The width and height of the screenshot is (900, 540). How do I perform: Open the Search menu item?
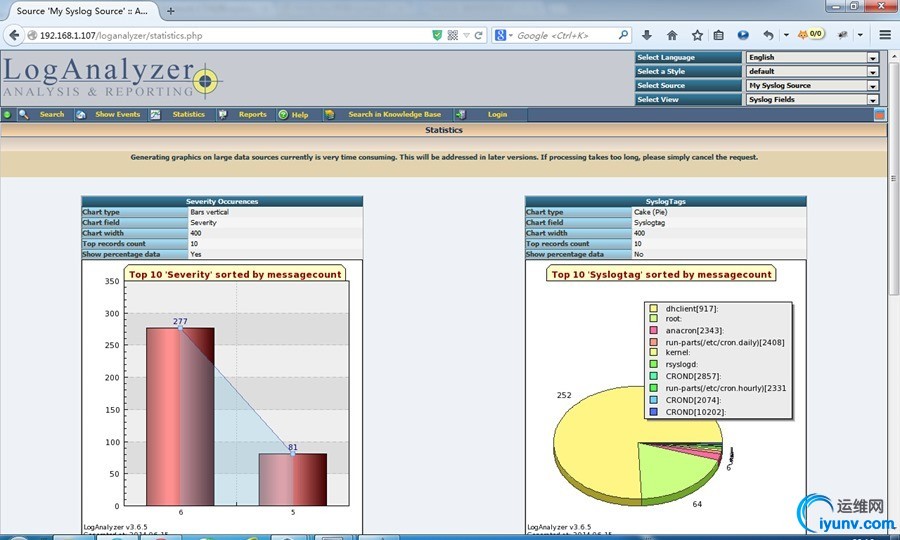click(52, 114)
